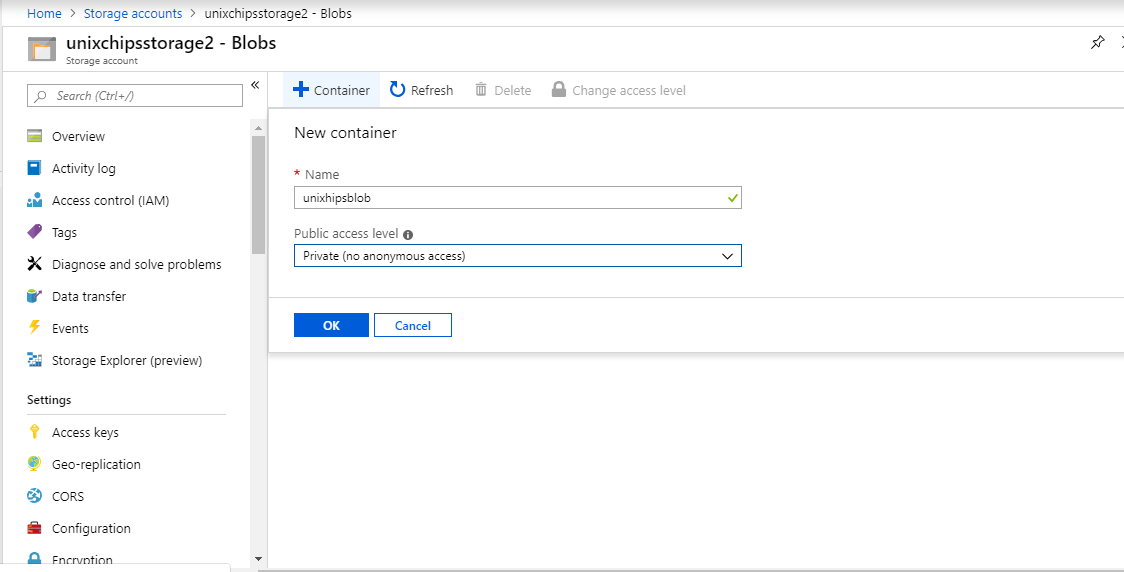Click the greyed Delete toolbar item
1124x572 pixels.
[x=503, y=90]
